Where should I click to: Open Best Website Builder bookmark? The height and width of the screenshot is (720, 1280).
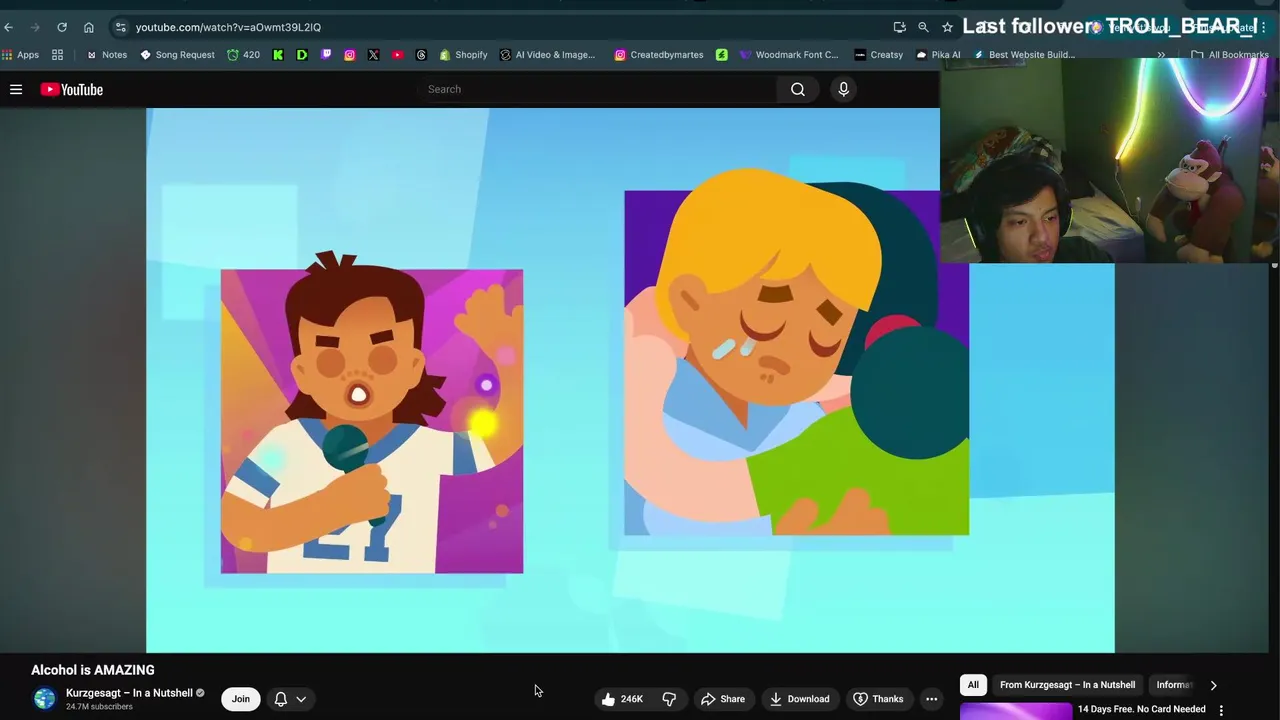click(1023, 55)
